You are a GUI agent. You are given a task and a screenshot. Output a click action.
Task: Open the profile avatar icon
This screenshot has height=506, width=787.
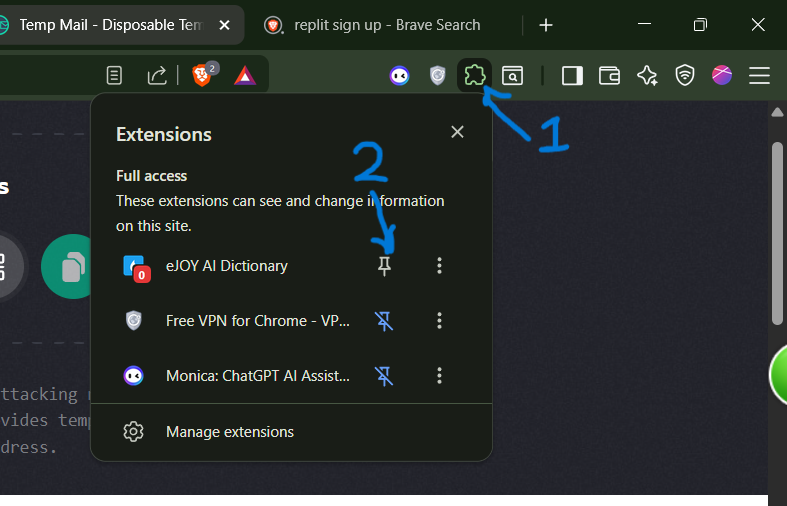pos(722,75)
